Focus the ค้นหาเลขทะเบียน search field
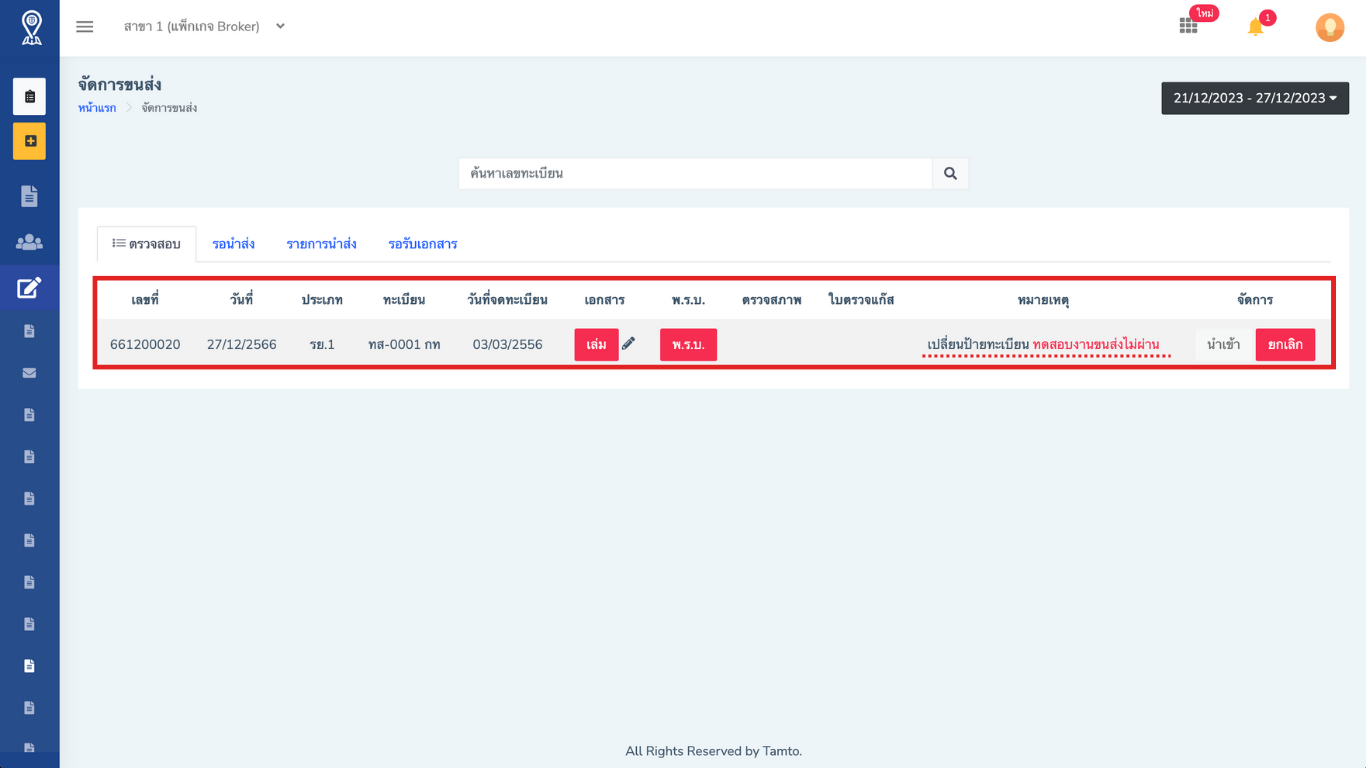 [695, 173]
